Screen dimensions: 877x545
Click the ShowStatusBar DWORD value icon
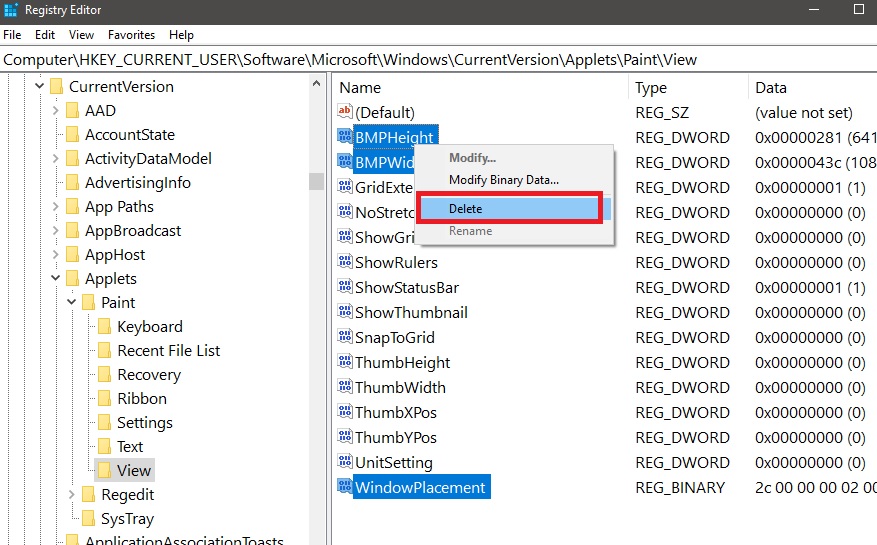[345, 286]
